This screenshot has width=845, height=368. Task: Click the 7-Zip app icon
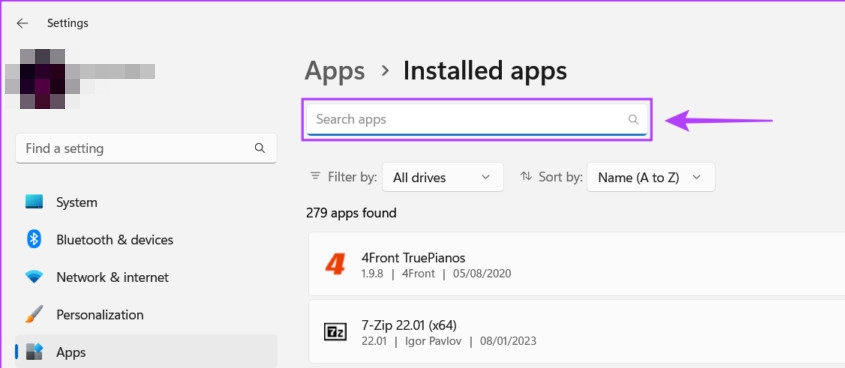click(335, 332)
